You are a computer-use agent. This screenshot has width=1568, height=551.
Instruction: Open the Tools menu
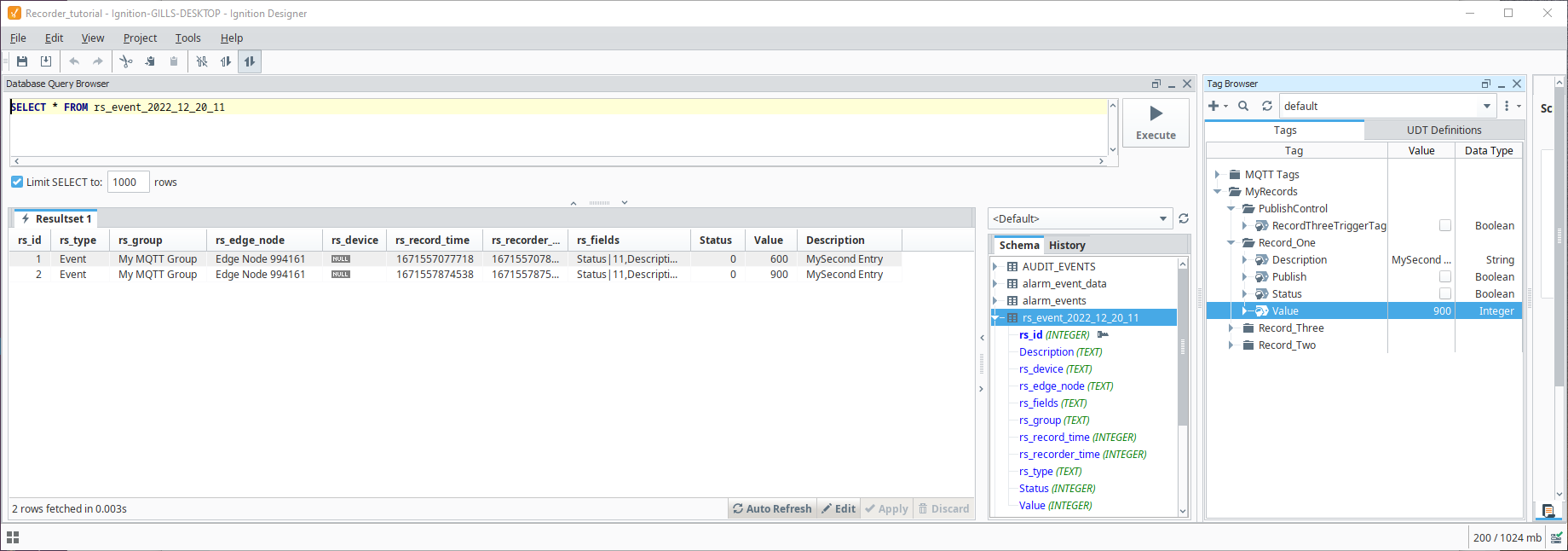tap(187, 38)
